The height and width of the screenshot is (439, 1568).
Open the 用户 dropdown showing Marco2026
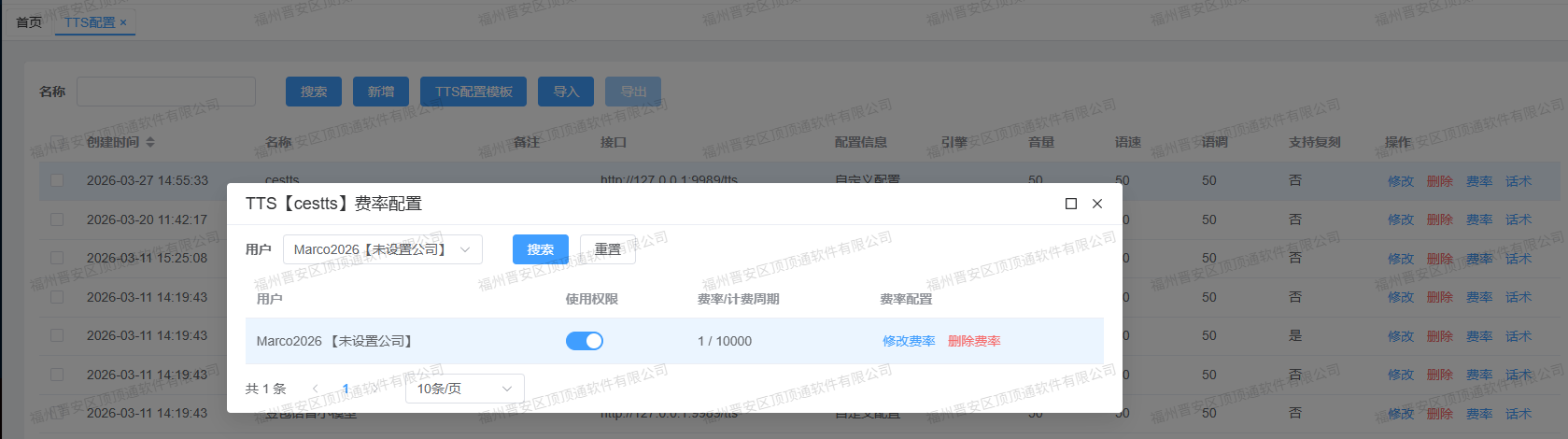(382, 249)
